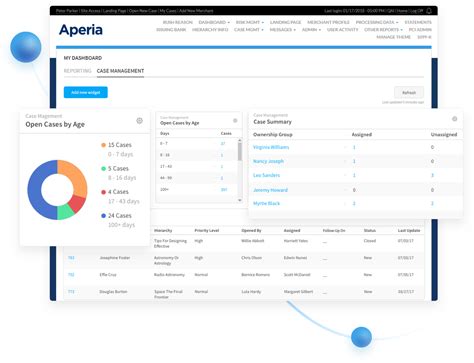Image resolution: width=474 pixels, height=363 pixels.
Task: Click Add New Merchant in top bar
Action: (196, 11)
